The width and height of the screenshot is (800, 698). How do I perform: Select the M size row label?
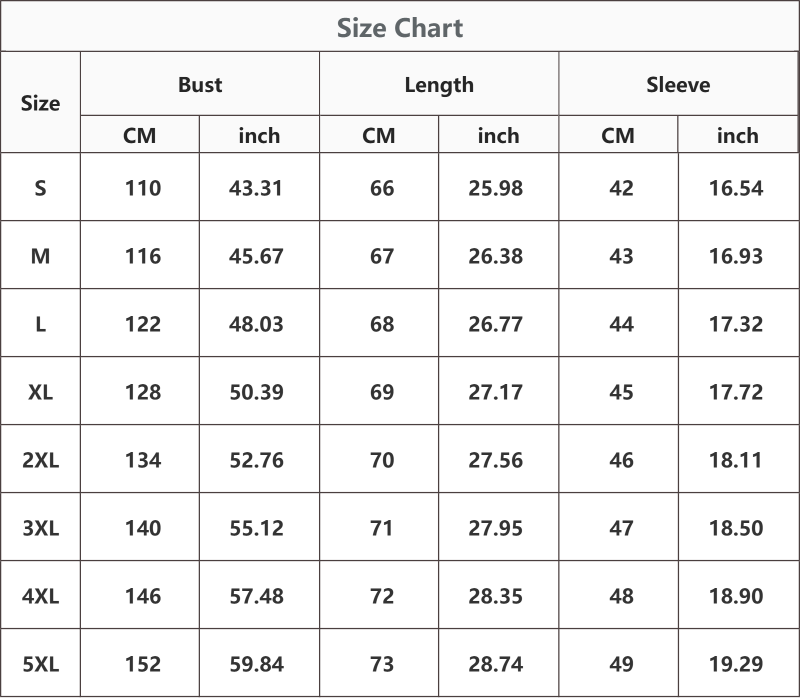[x=40, y=256]
